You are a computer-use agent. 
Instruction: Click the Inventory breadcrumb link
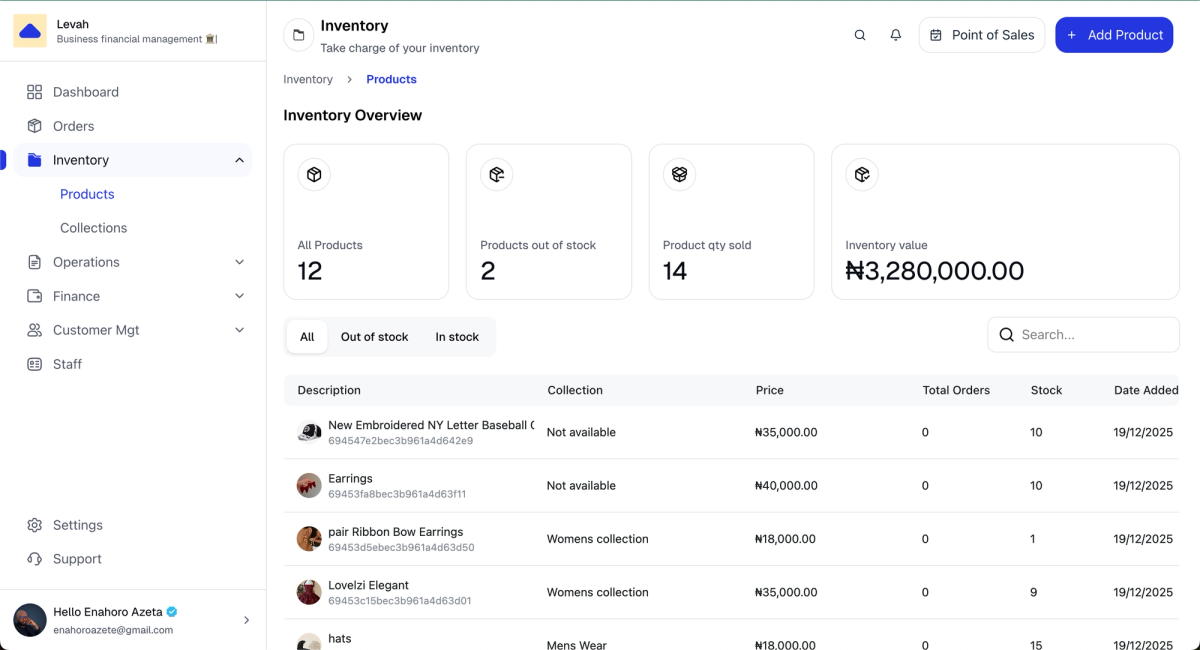tap(308, 79)
